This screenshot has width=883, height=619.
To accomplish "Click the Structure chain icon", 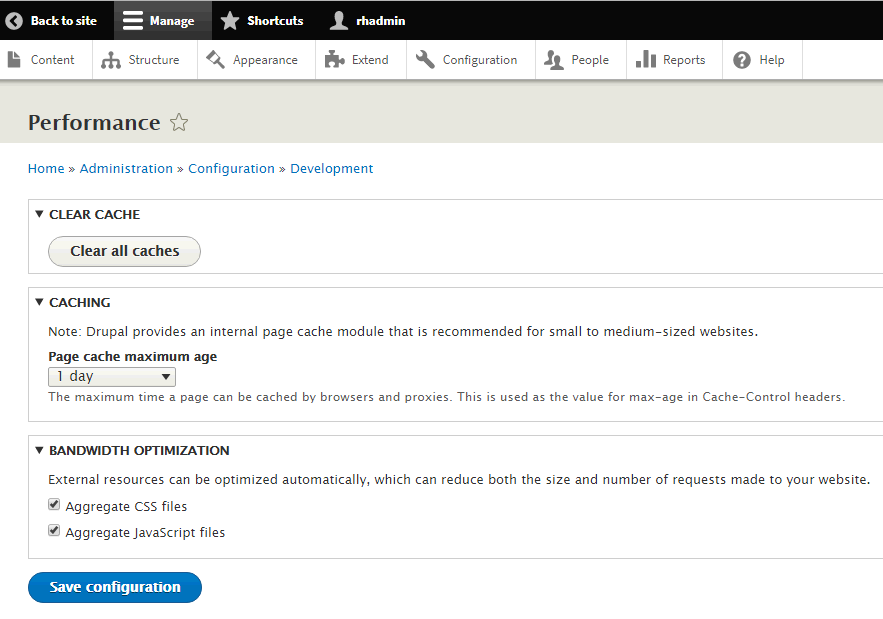I will [110, 59].
